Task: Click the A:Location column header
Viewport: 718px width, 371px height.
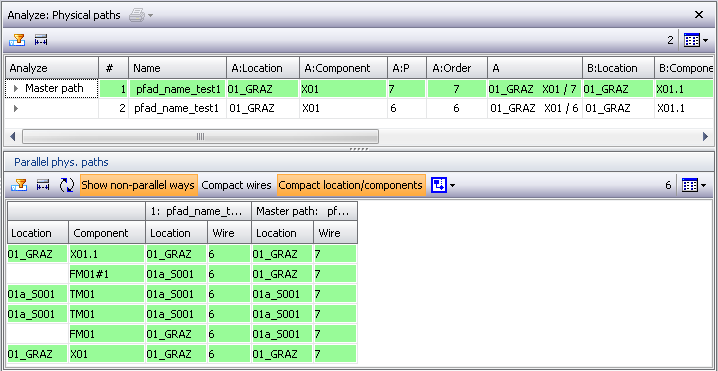Action: pos(263,68)
